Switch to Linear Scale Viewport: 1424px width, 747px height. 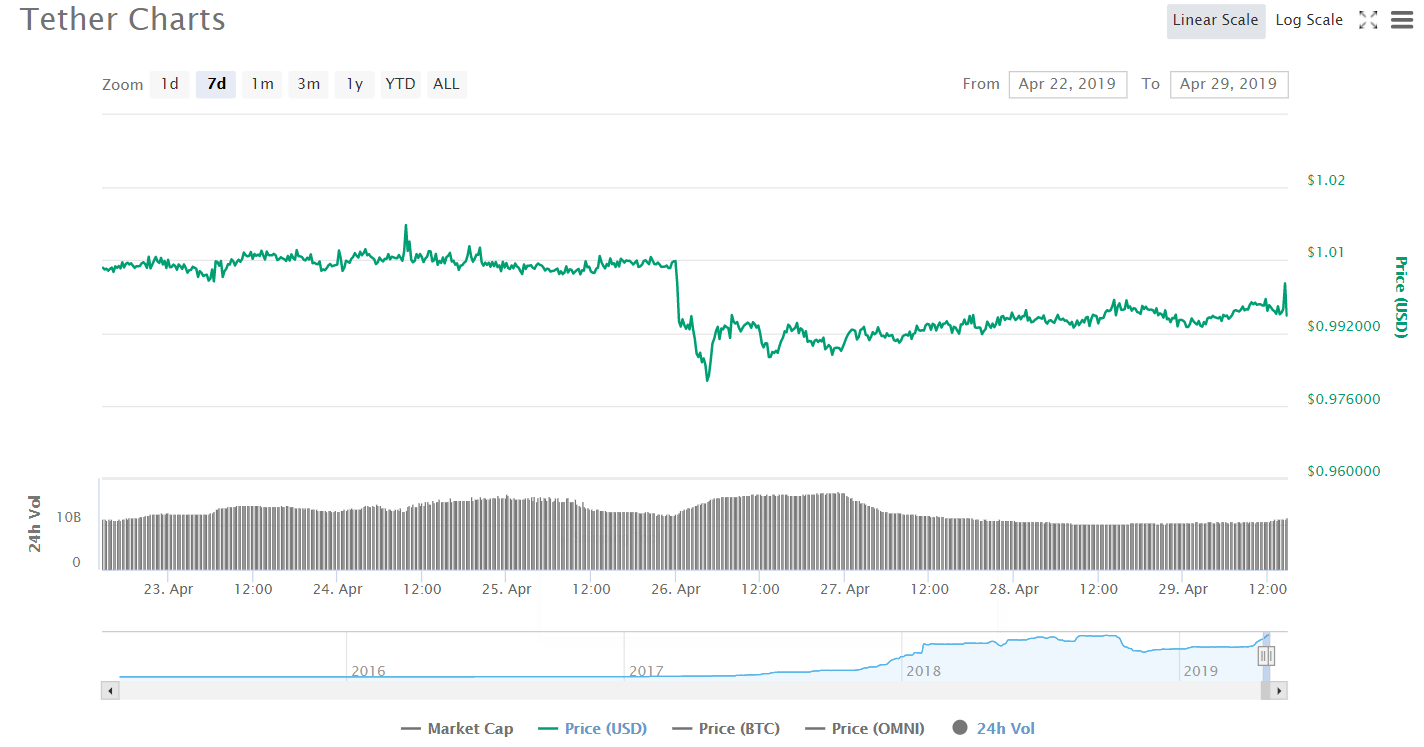[1216, 20]
